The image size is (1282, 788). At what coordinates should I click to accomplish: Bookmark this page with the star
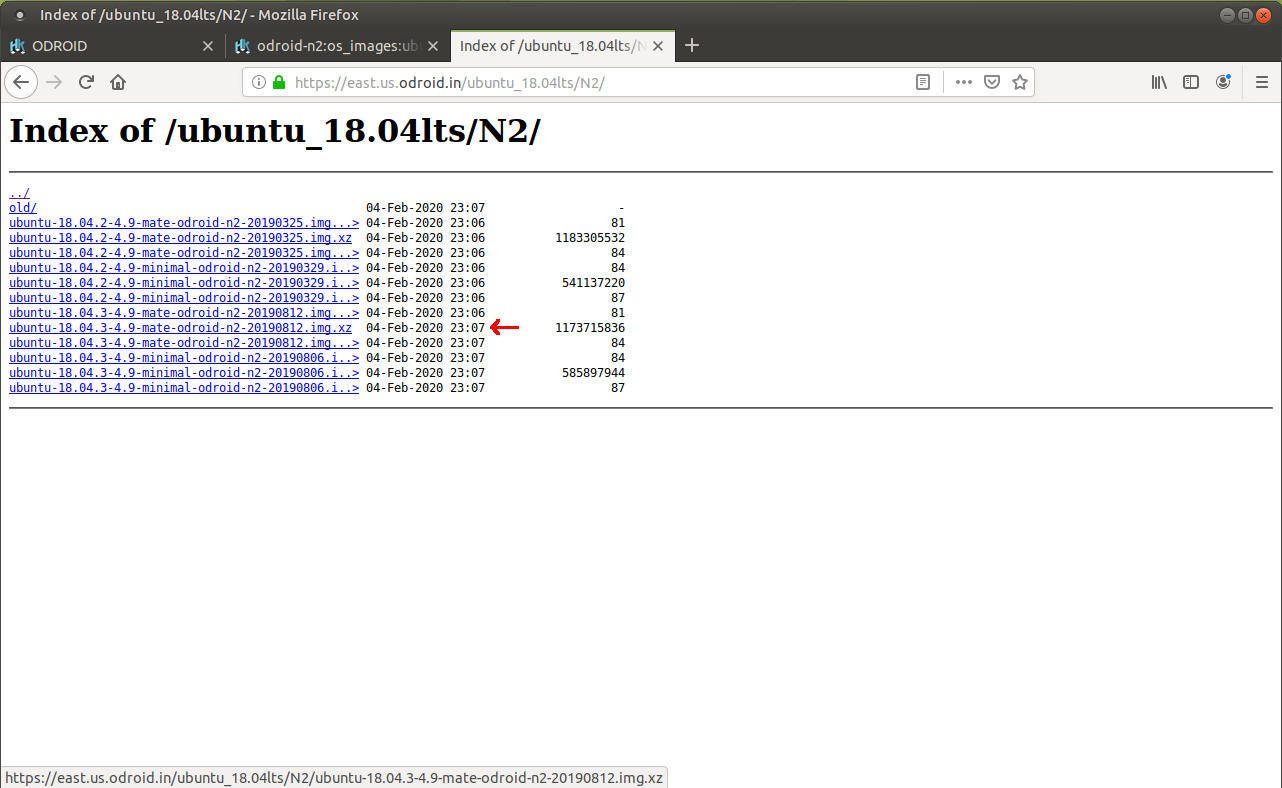click(1019, 82)
